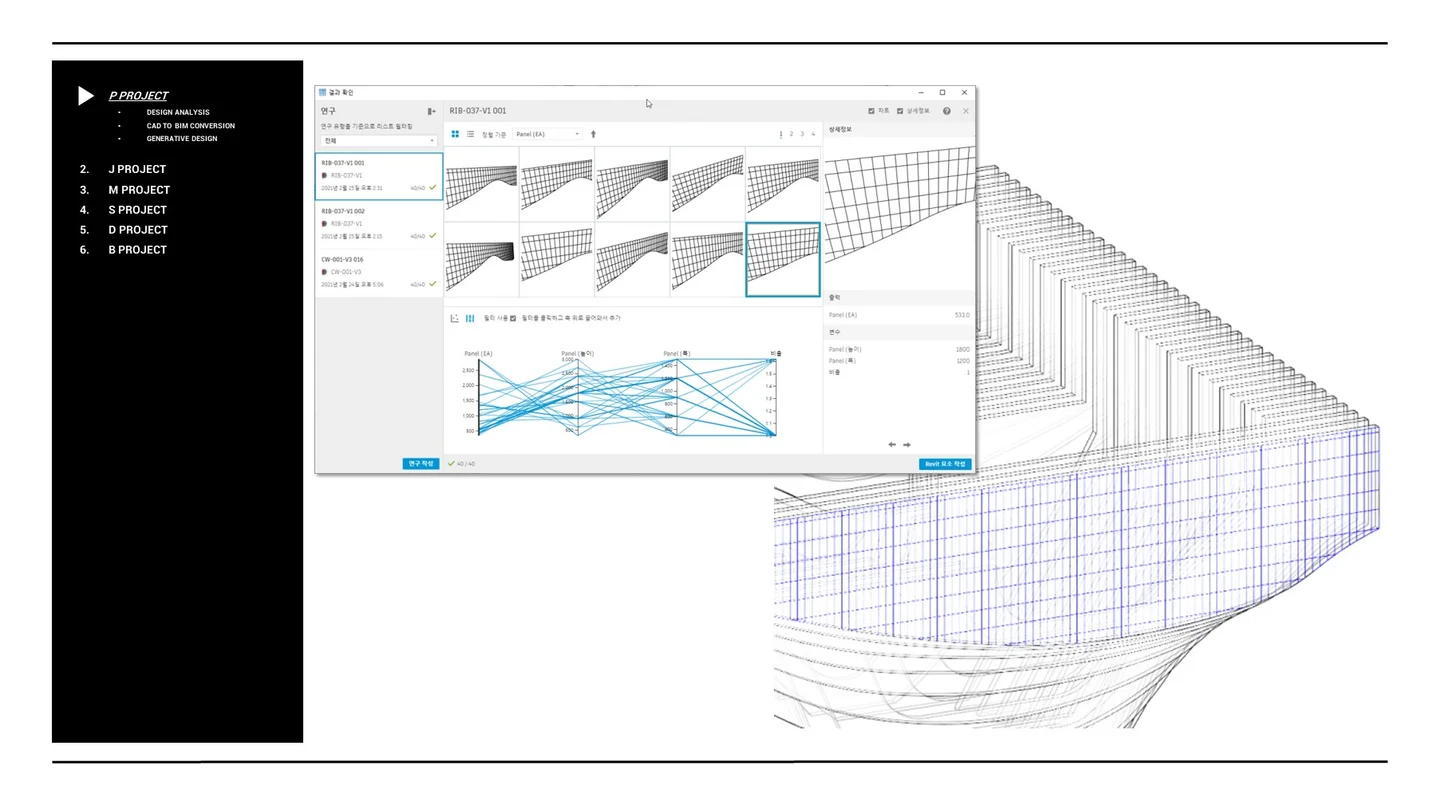Click D PROJECT in slide sidebar
This screenshot has width=1430, height=804.
click(138, 229)
